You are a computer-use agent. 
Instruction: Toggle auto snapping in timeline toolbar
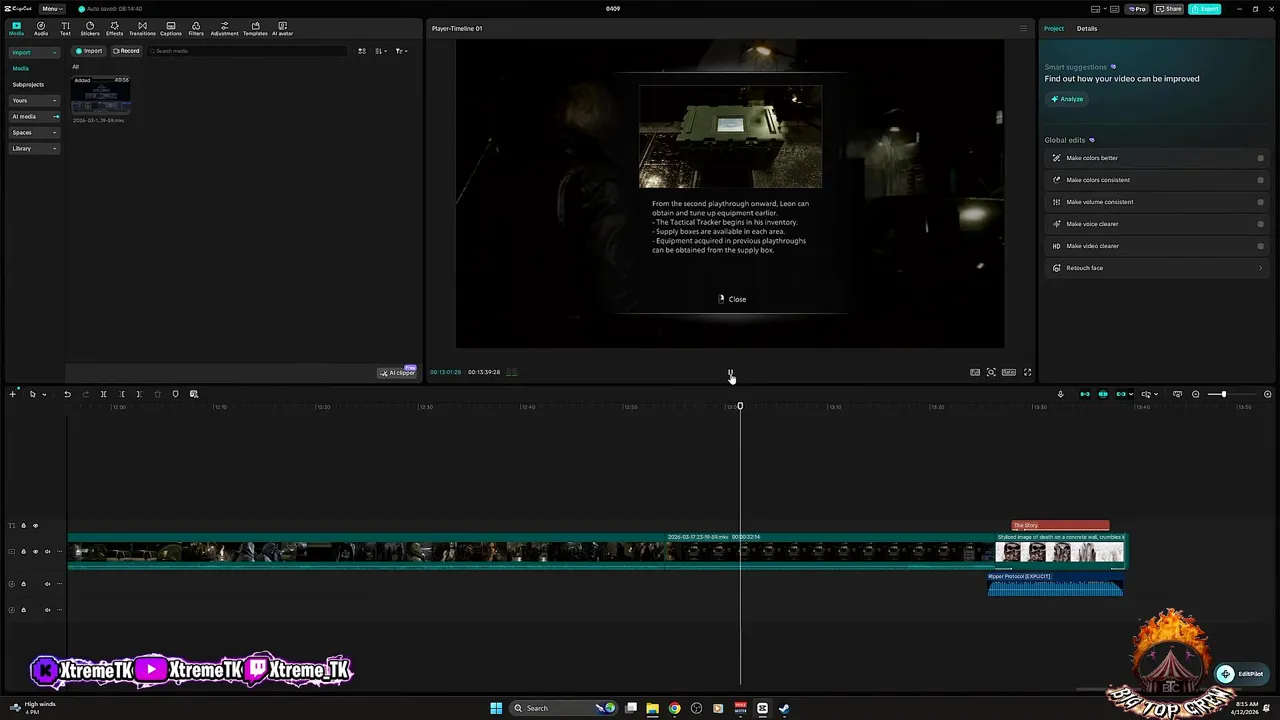coord(1103,394)
